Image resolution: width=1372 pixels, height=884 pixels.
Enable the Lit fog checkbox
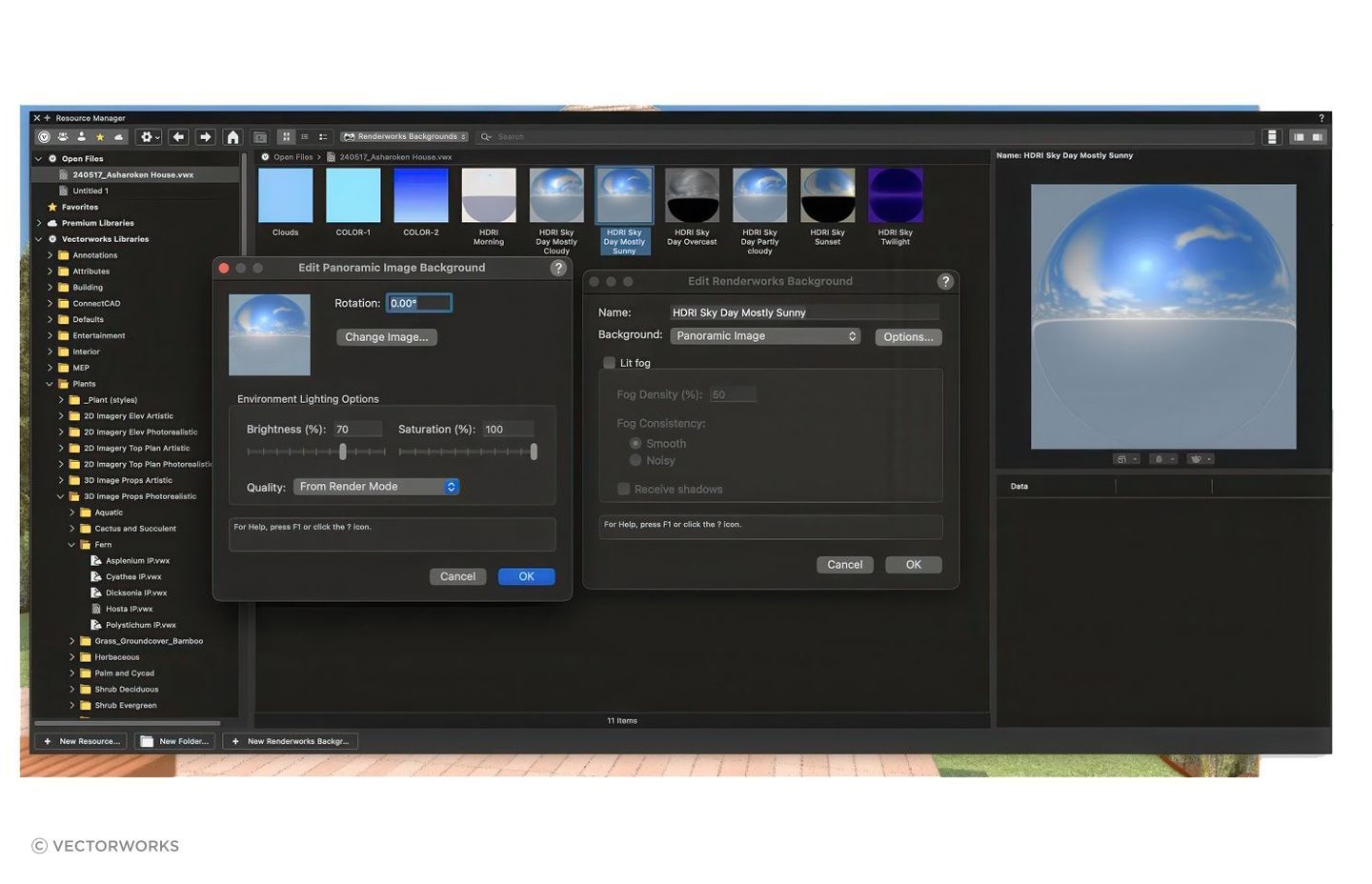(609, 363)
